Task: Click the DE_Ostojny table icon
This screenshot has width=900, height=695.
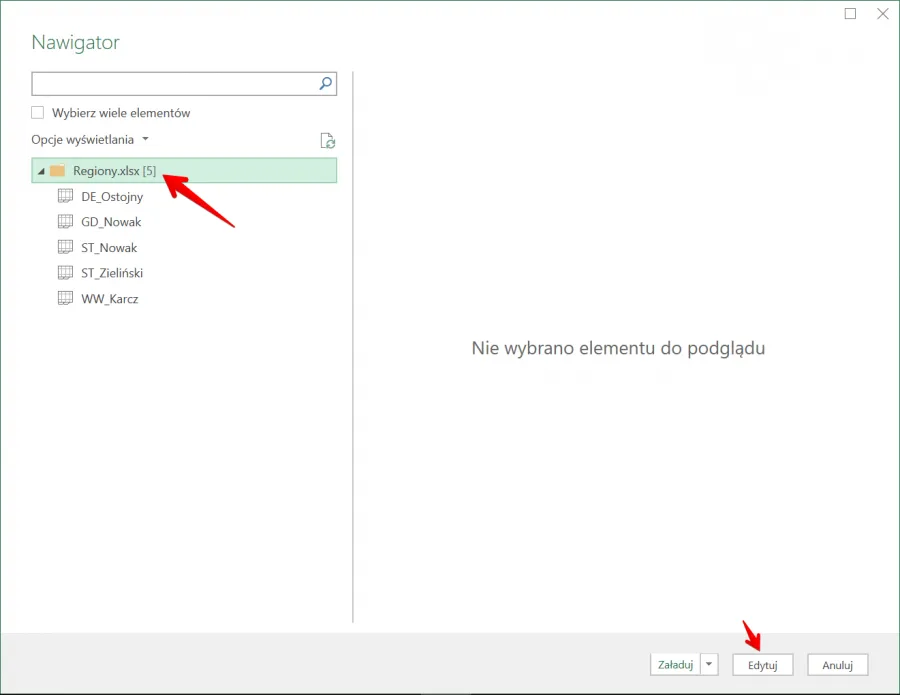Action: point(66,196)
